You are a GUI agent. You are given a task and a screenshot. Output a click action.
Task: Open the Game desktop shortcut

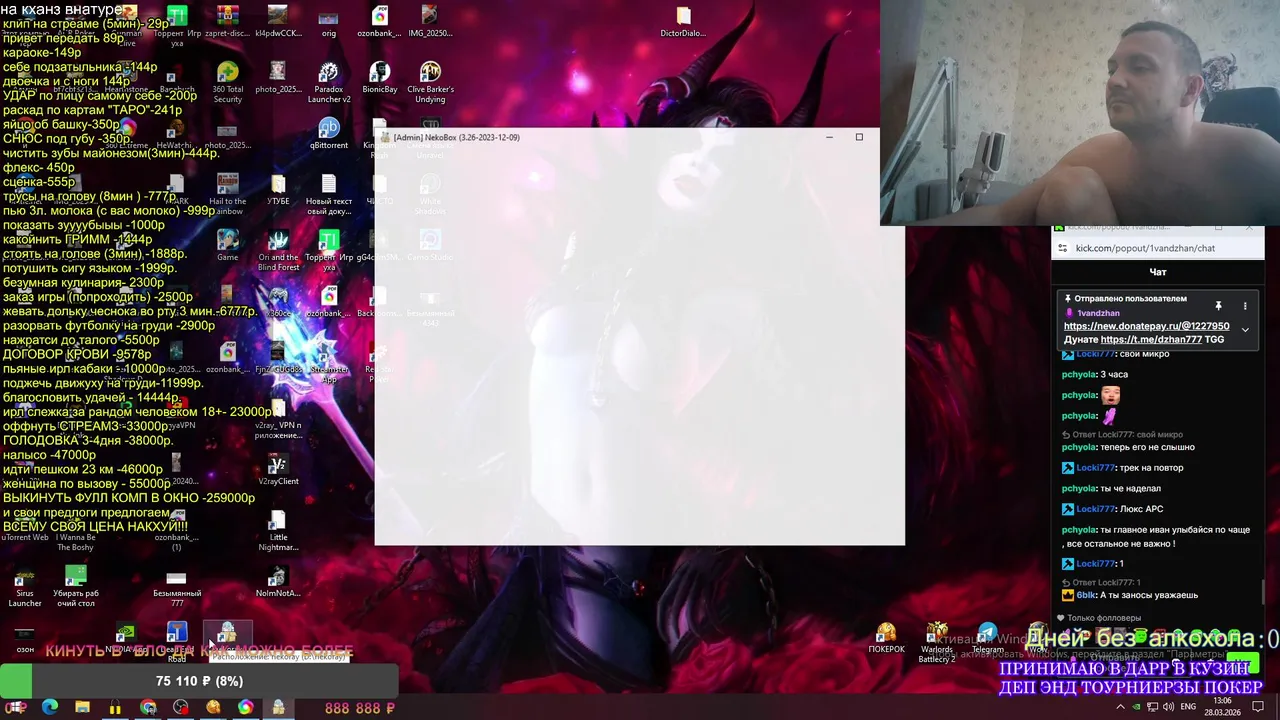(x=228, y=246)
